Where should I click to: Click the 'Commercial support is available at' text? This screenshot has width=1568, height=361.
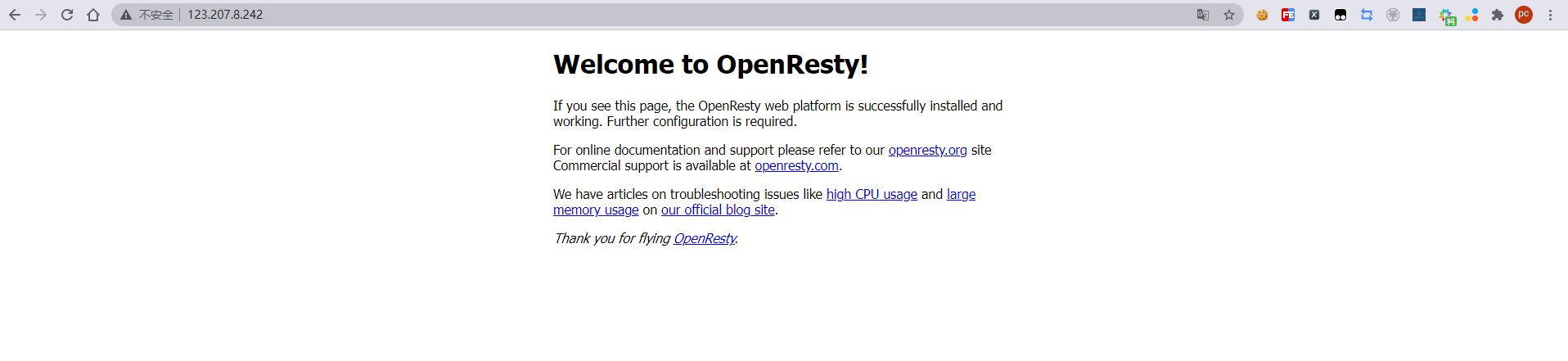coord(651,165)
